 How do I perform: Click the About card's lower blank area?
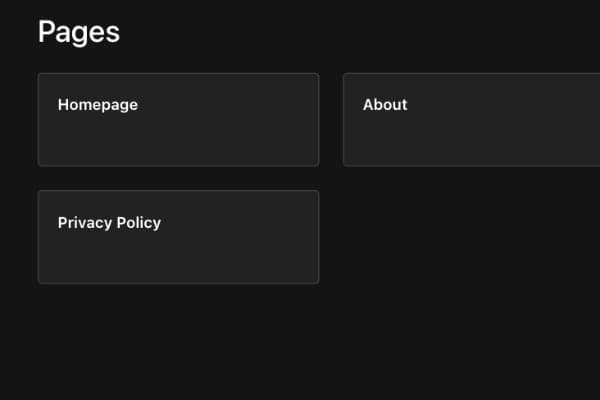[x=470, y=150]
